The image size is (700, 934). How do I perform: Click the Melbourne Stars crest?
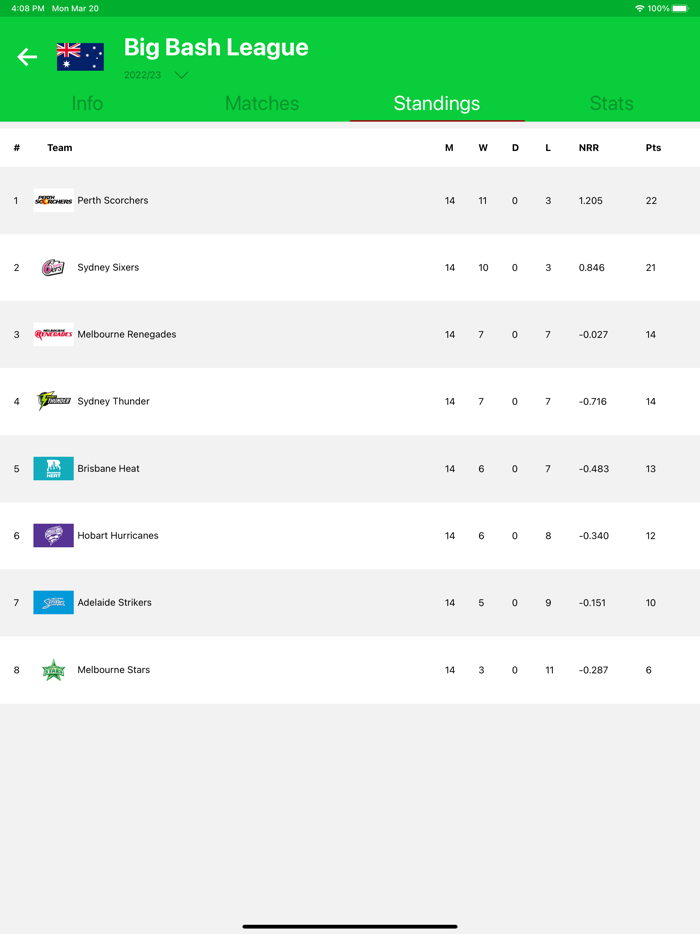tap(53, 669)
